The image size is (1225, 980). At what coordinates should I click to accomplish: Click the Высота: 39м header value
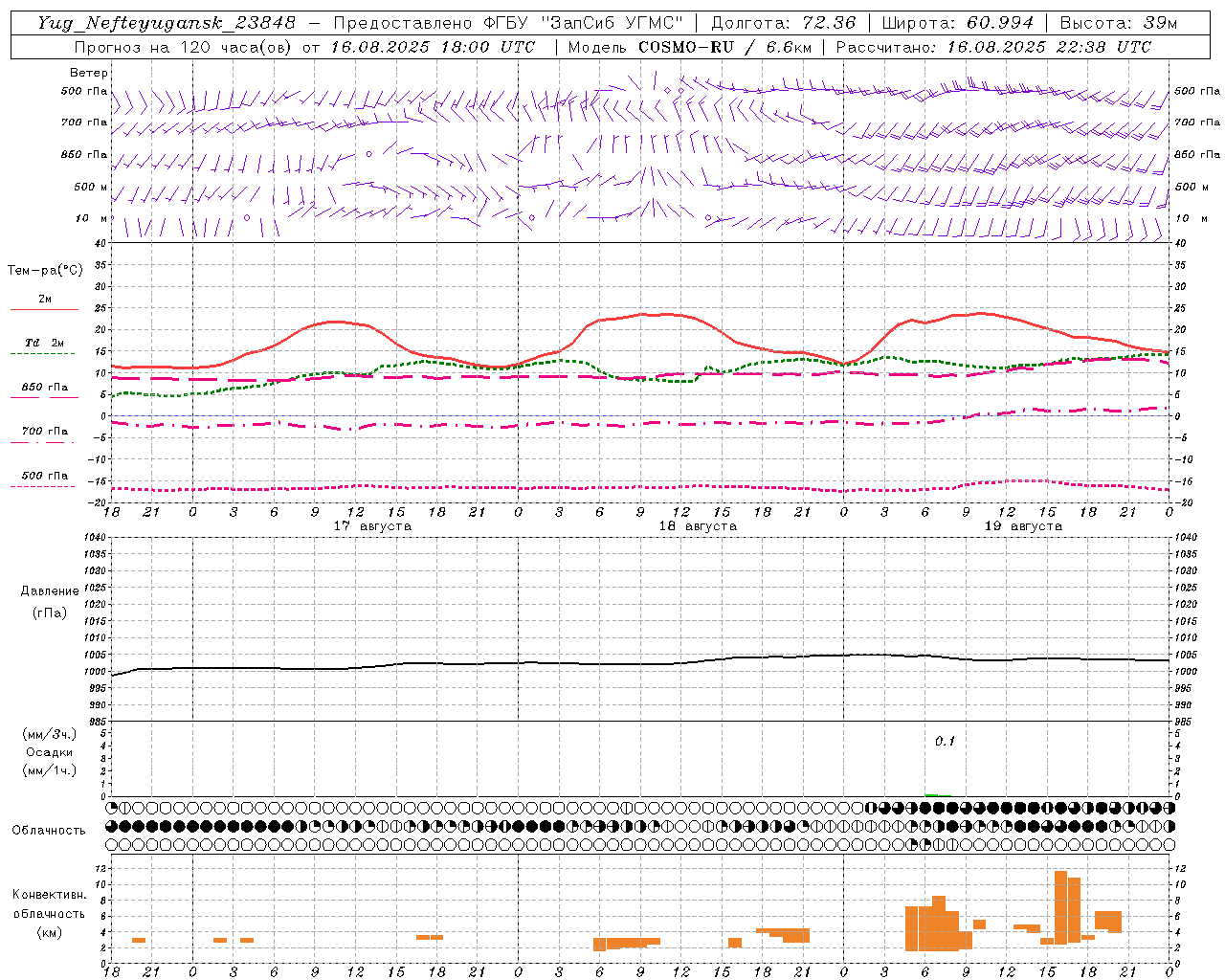[x=1119, y=23]
